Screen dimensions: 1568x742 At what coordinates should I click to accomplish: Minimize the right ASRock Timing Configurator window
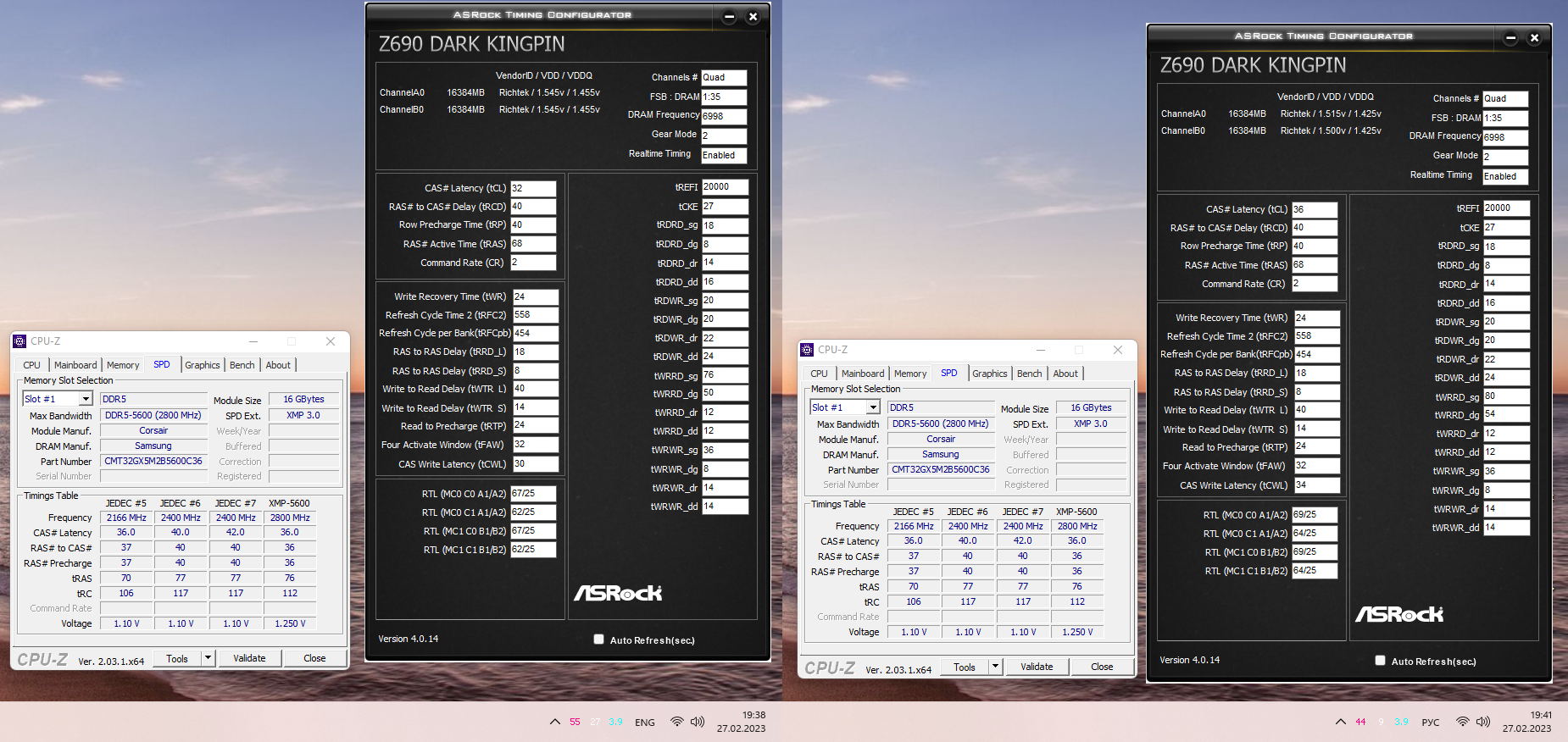point(1511,37)
